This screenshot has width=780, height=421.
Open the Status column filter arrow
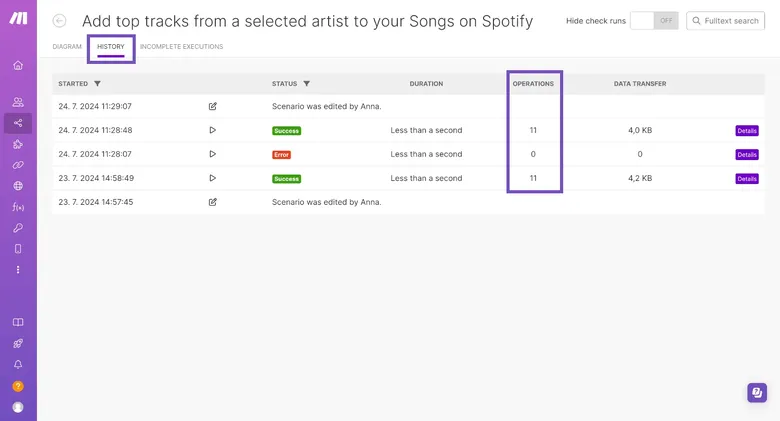[x=307, y=84]
